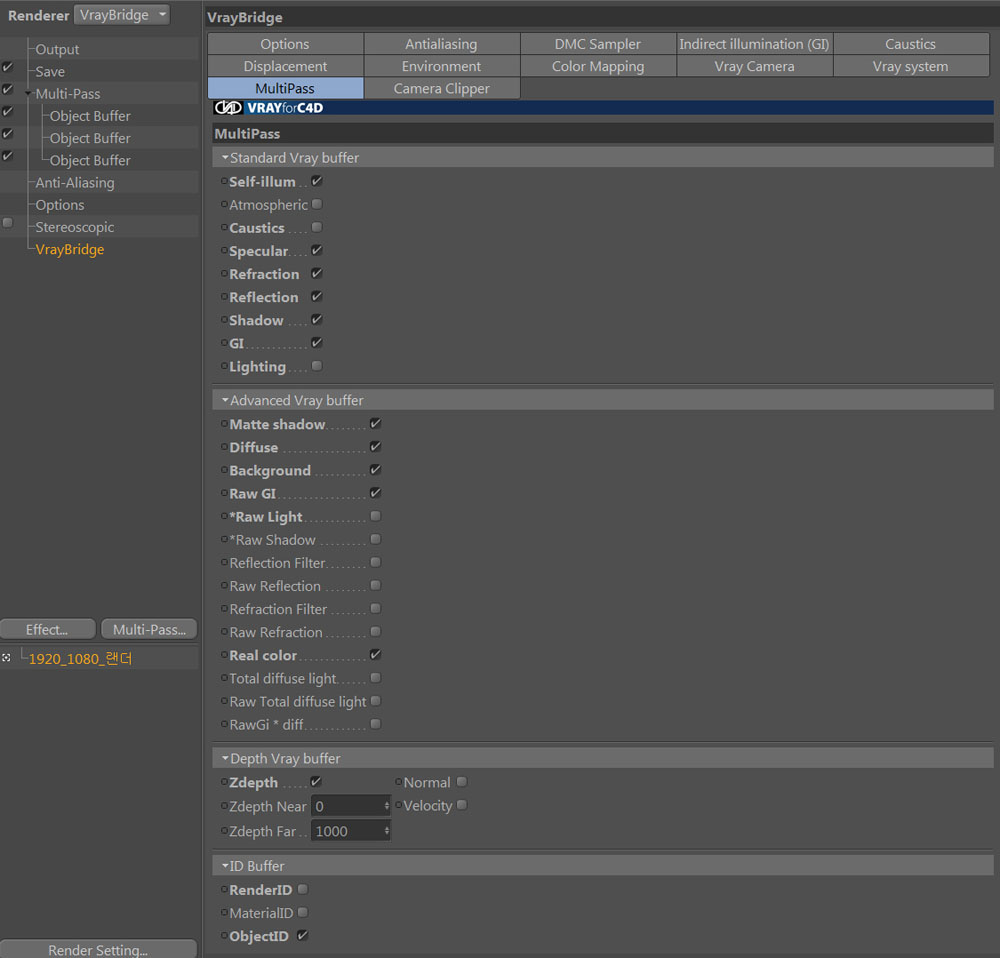Collapse the Depth Vray buffer section
1000x958 pixels.
click(225, 758)
